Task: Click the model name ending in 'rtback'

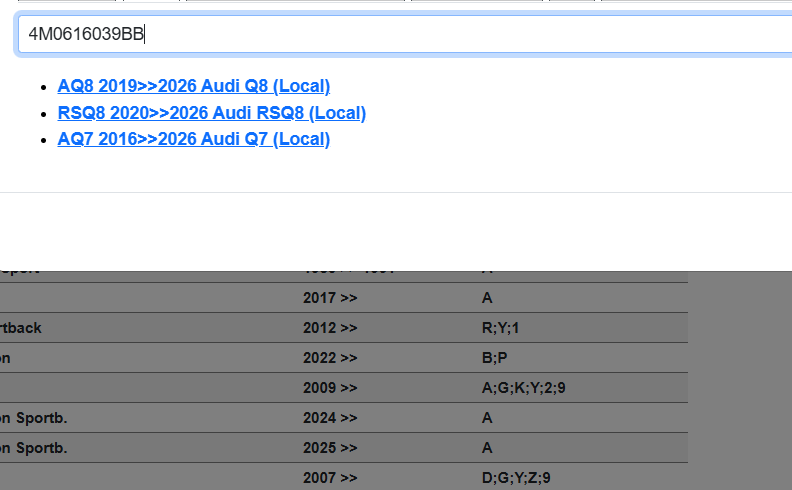Action: tap(21, 328)
